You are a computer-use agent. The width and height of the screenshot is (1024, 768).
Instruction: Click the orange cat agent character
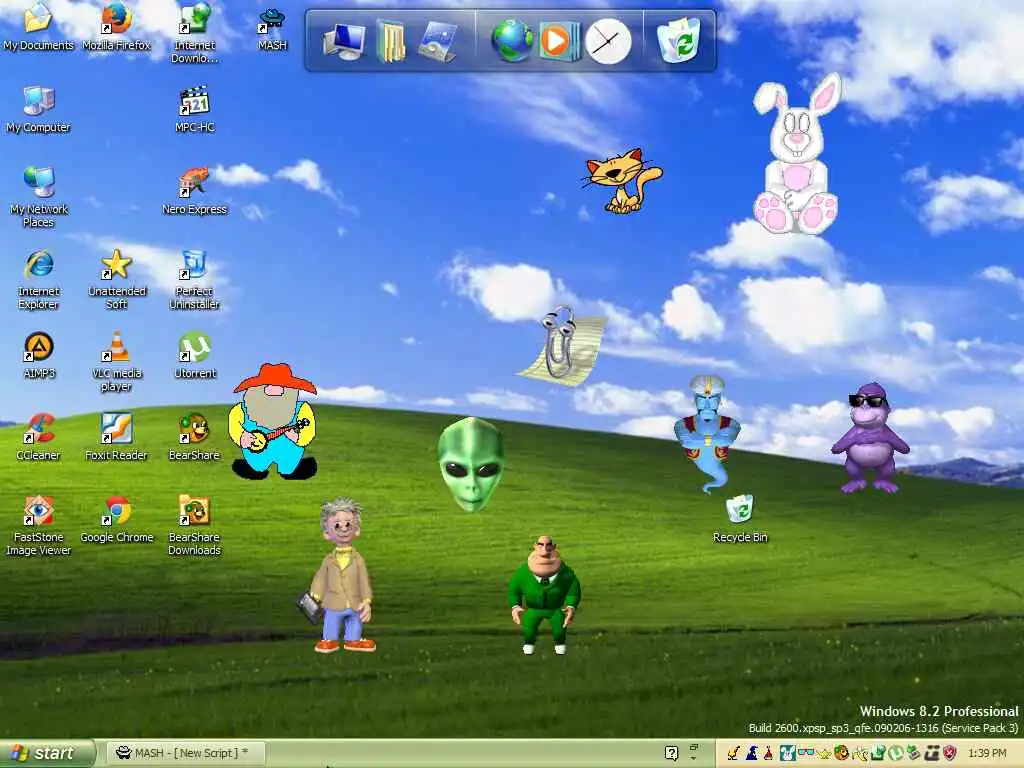click(x=622, y=181)
